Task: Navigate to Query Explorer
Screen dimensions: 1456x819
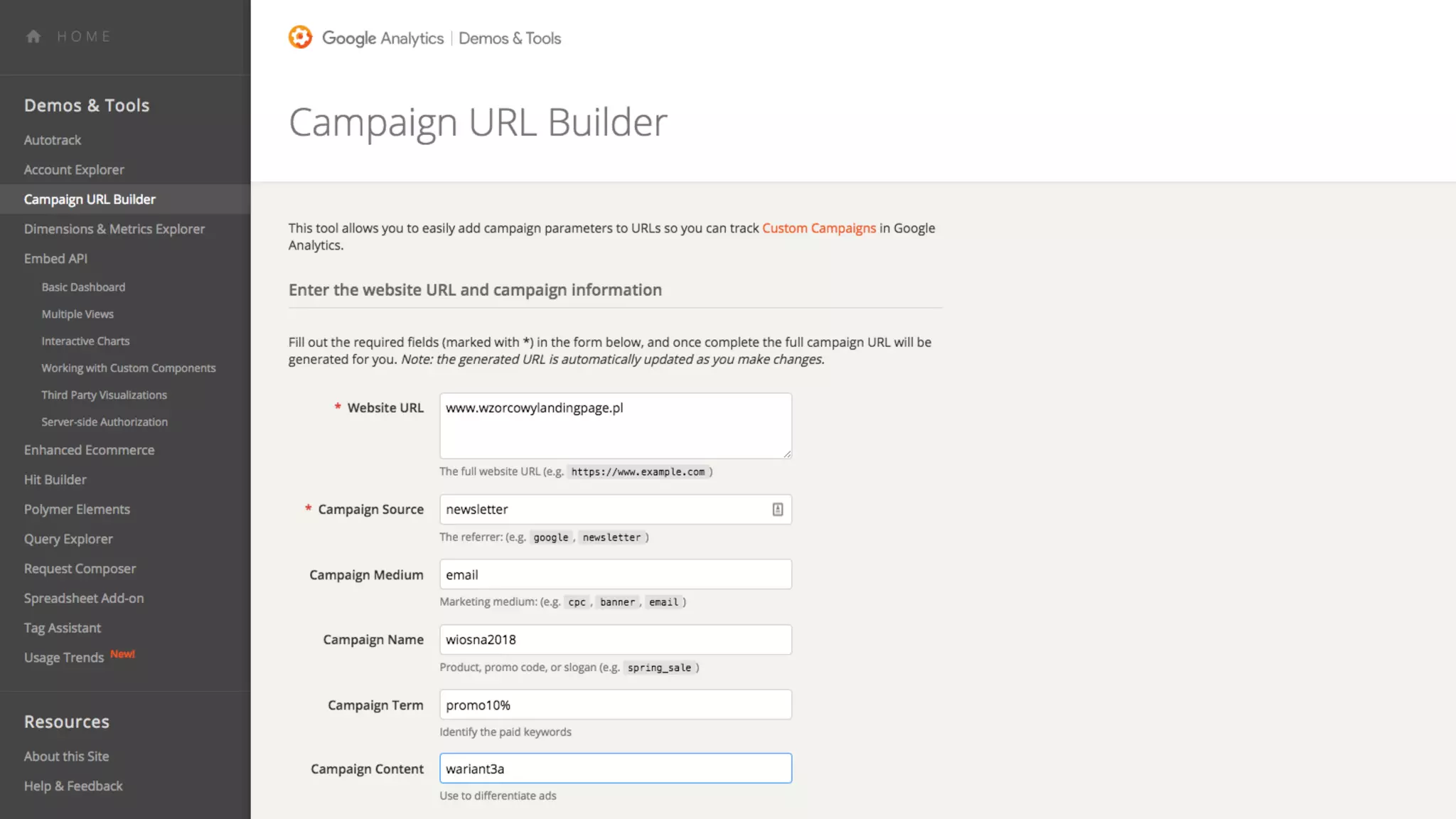Action: click(x=68, y=539)
